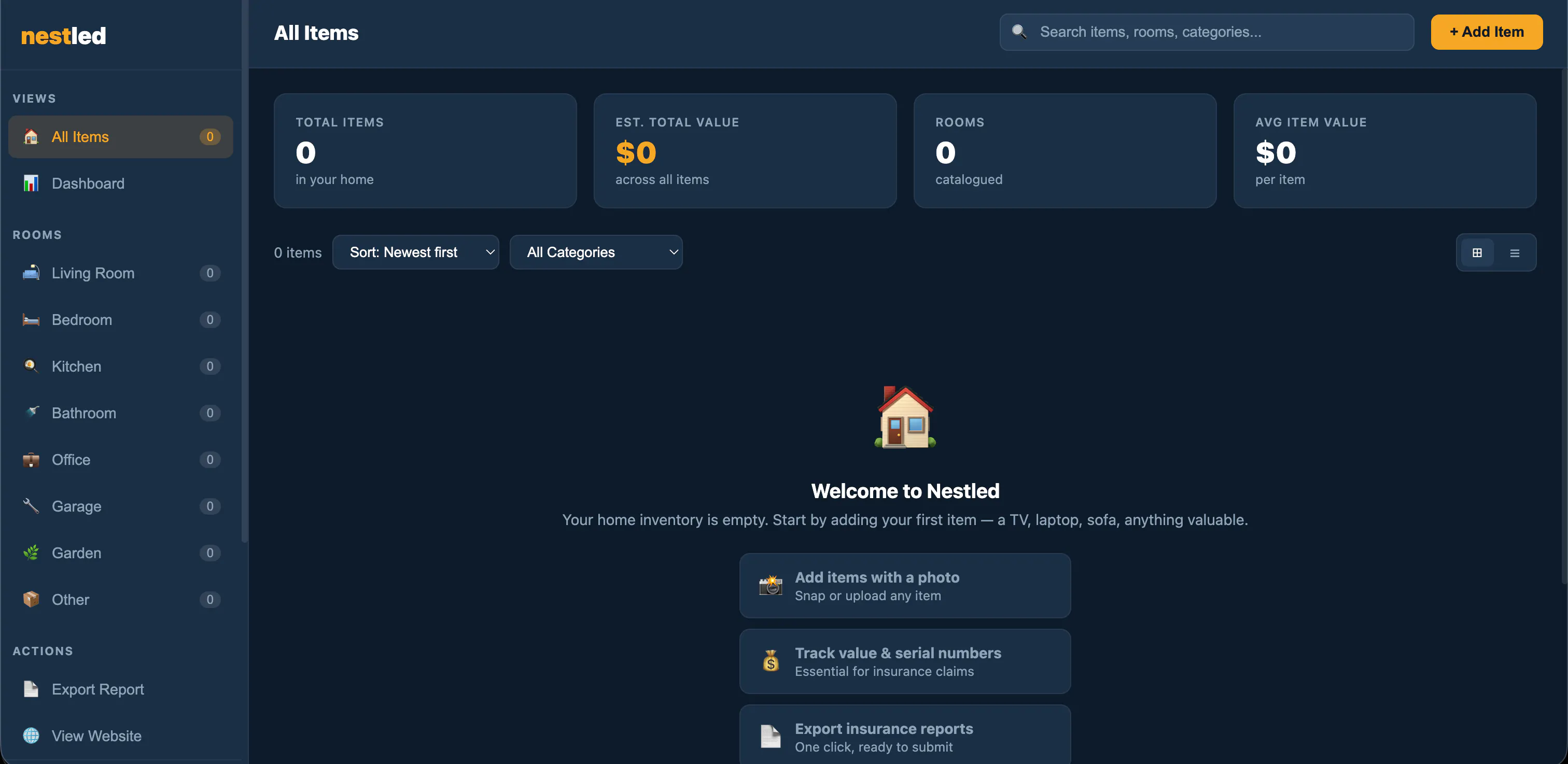
Task: Click View Website link
Action: pos(120,736)
